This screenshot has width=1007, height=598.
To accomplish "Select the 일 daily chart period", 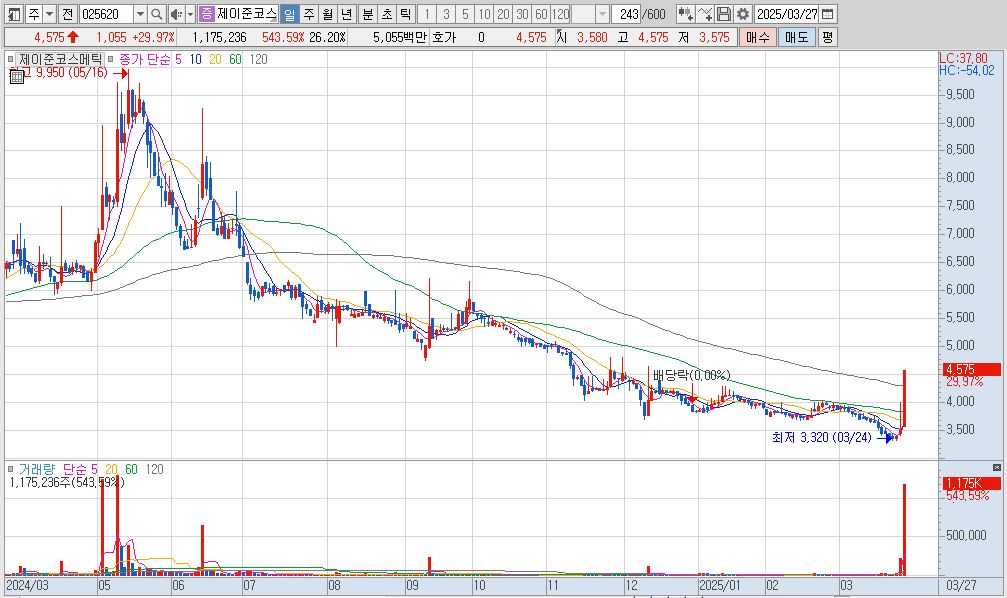I will [289, 13].
